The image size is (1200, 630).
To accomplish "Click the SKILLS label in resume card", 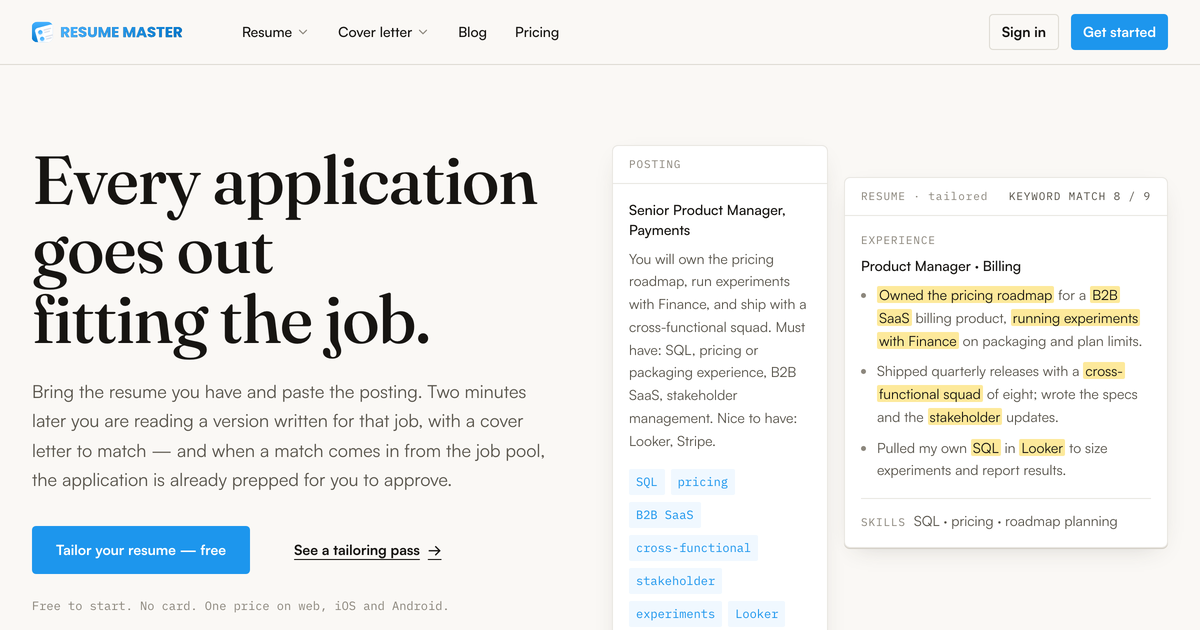I will click(883, 522).
